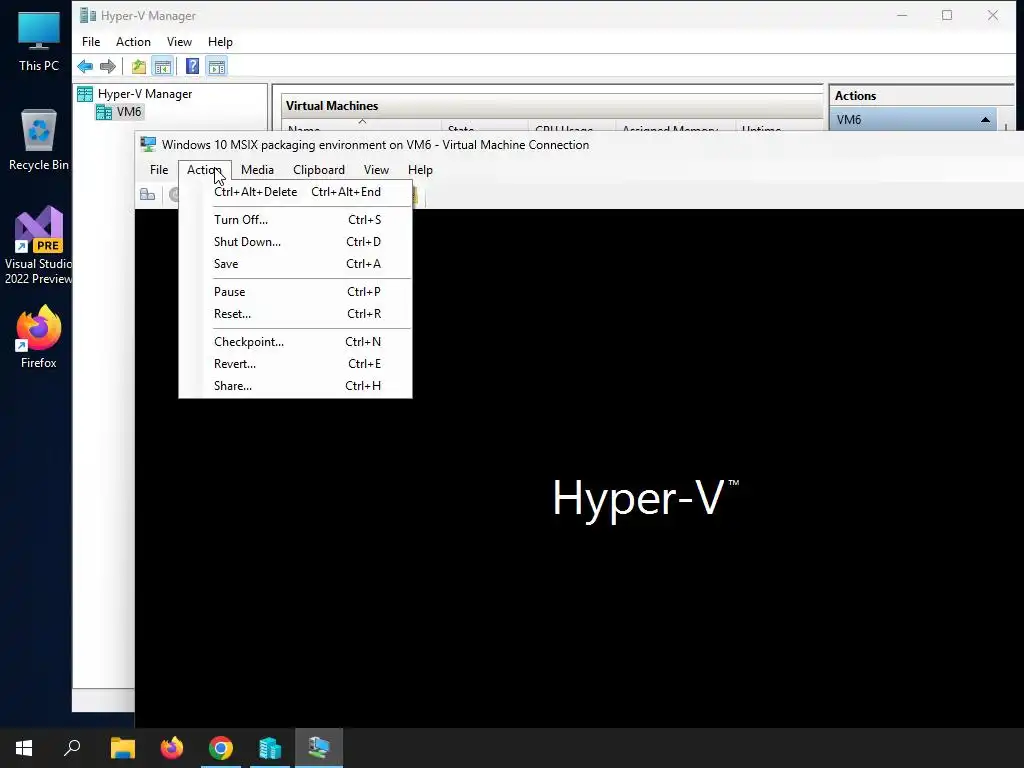Open the Windows Start button
1024x768 pixels.
pyautogui.click(x=24, y=748)
